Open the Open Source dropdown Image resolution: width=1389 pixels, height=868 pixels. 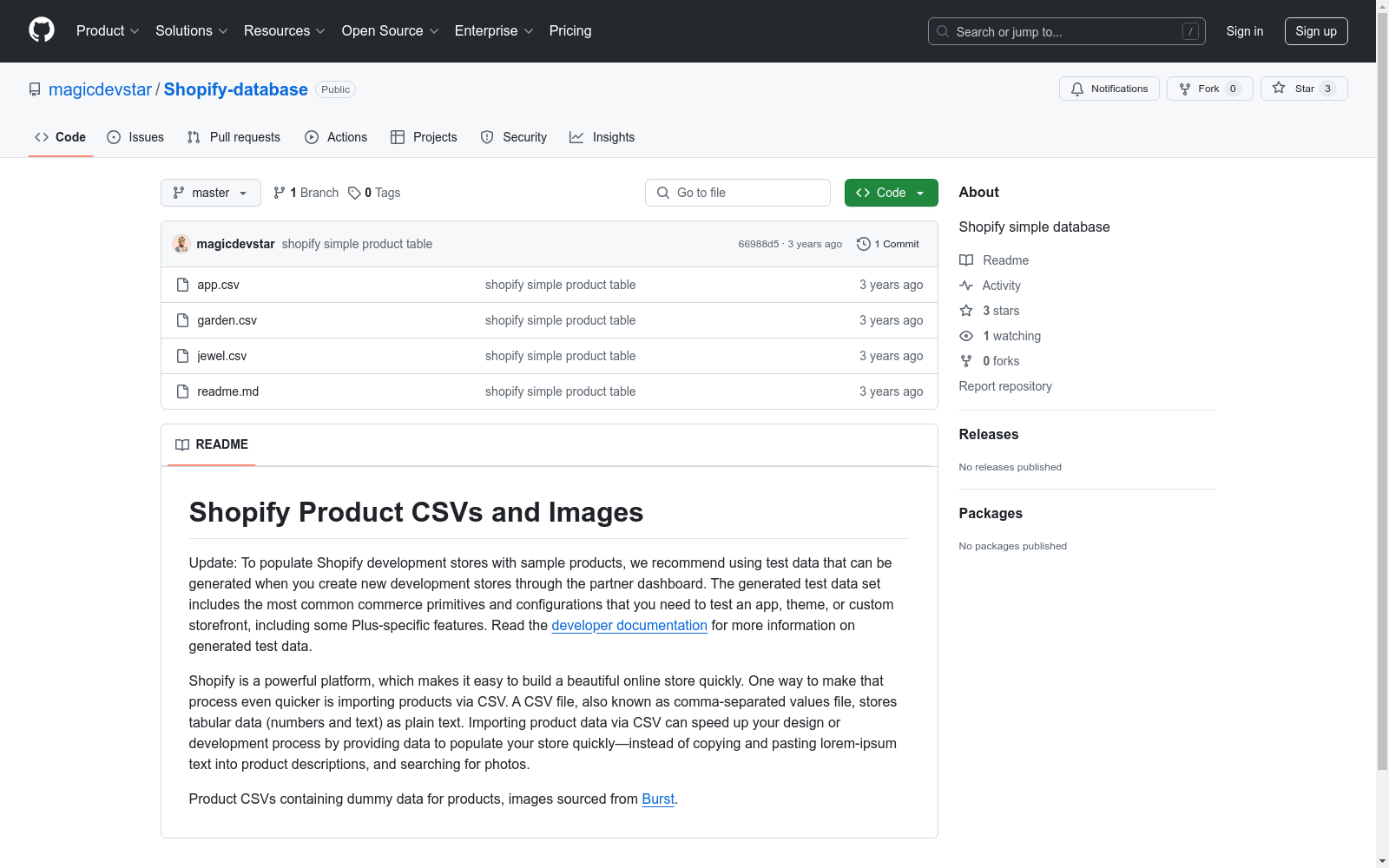(x=391, y=31)
